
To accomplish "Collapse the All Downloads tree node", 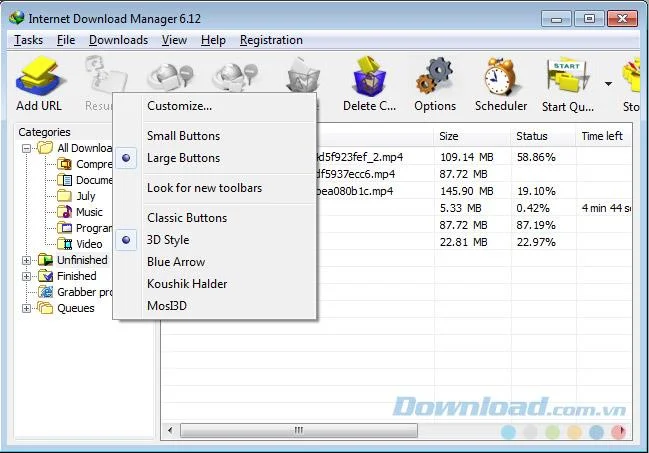I will pyautogui.click(x=26, y=148).
